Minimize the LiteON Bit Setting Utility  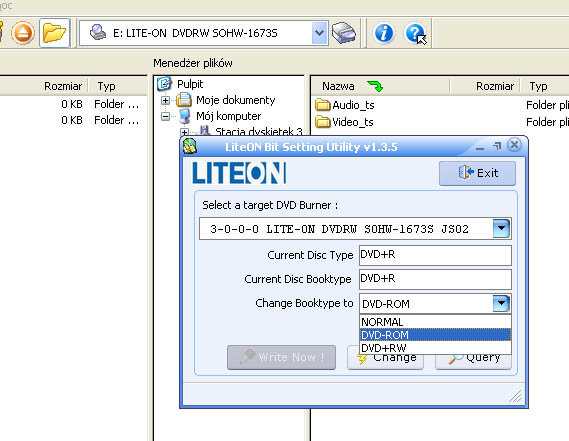click(480, 147)
